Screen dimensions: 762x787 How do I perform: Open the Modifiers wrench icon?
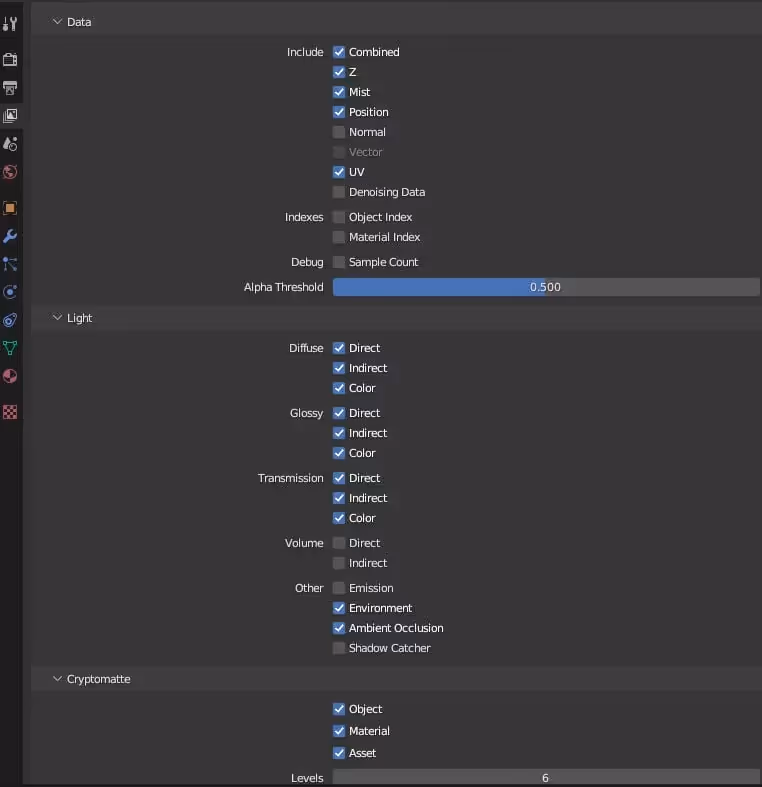coord(10,236)
